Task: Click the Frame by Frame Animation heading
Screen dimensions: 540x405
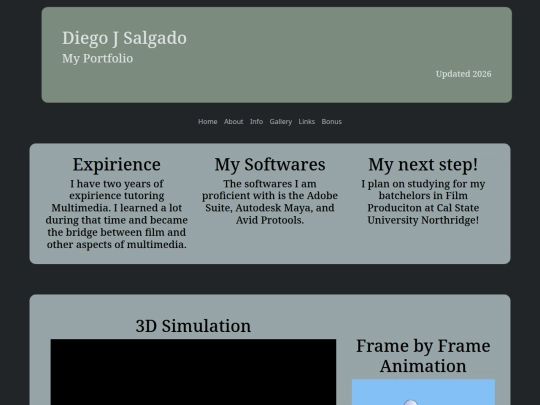Action: (x=423, y=356)
